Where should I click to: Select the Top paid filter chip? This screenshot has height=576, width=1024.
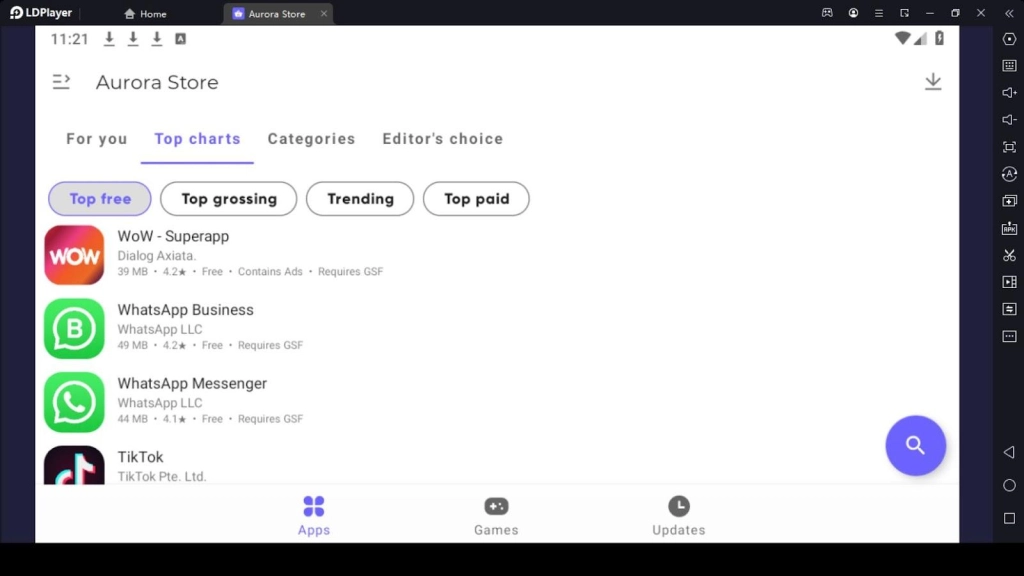click(x=476, y=199)
